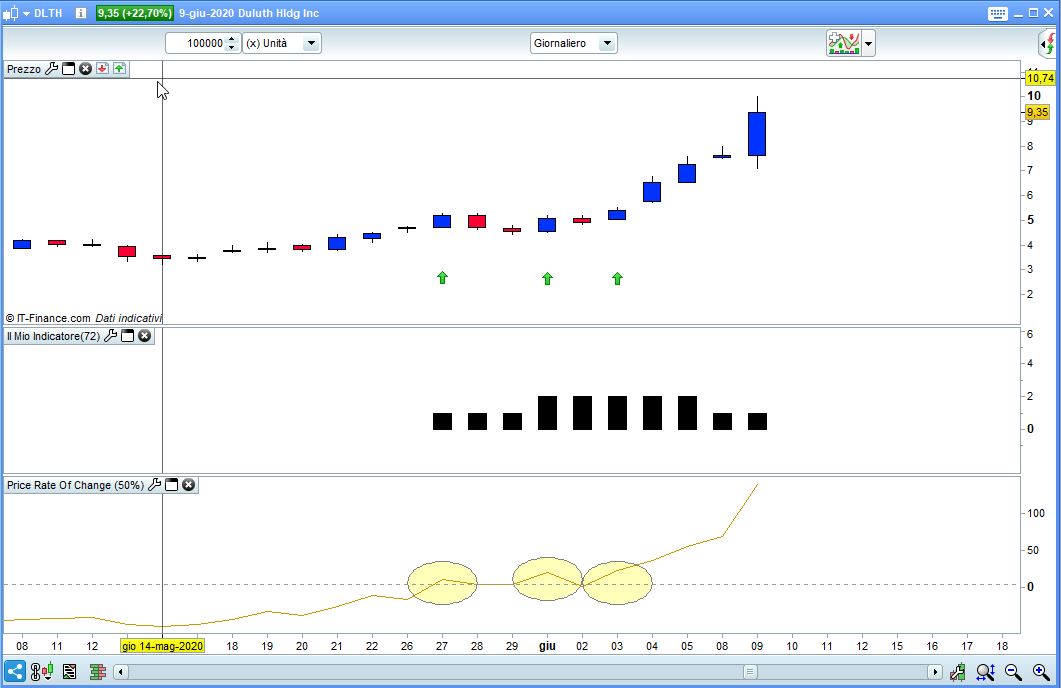Open chart style candlestick icon in title bar

pyautogui.click(x=10, y=13)
